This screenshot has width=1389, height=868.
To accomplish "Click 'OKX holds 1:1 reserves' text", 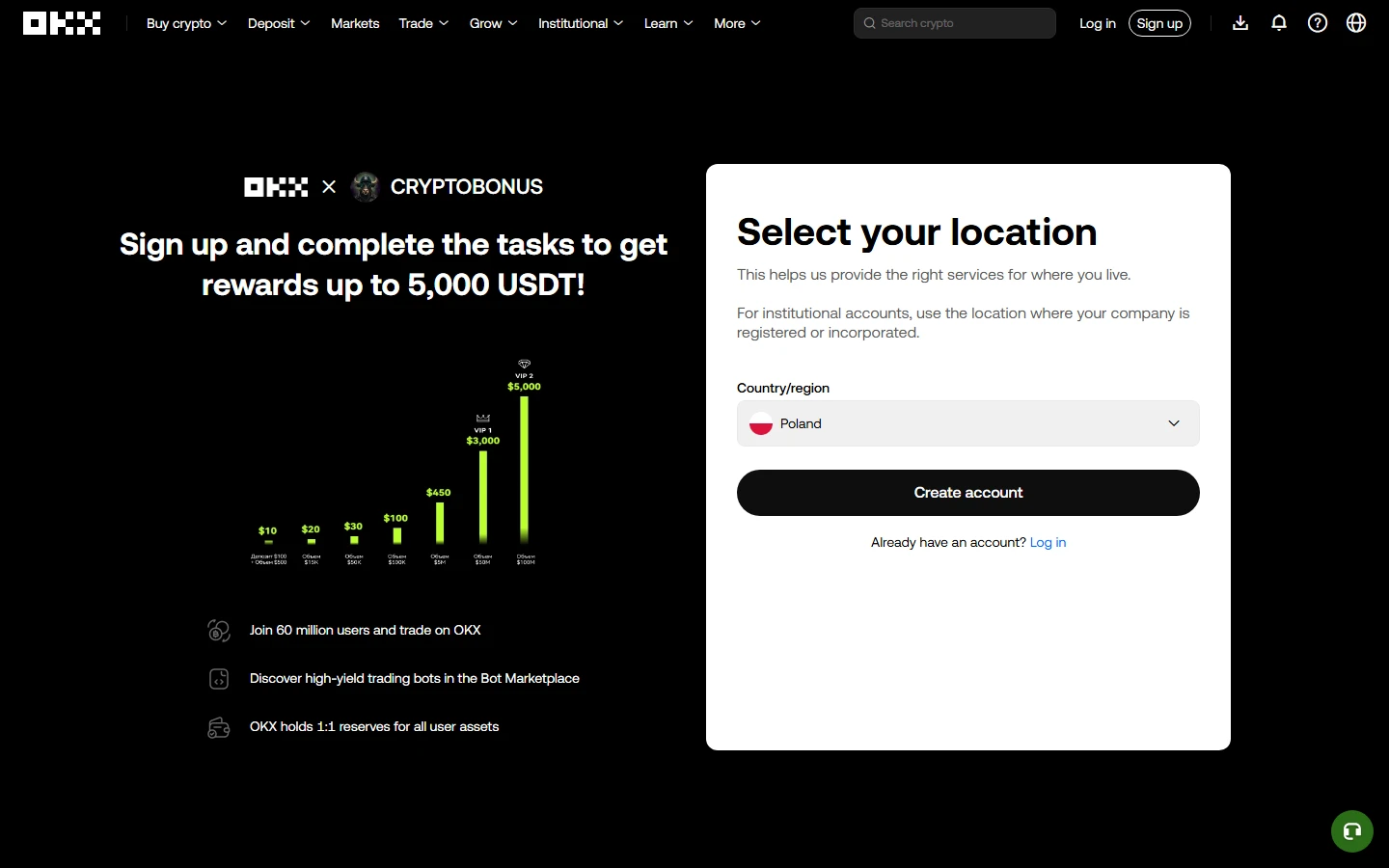I will 374,726.
